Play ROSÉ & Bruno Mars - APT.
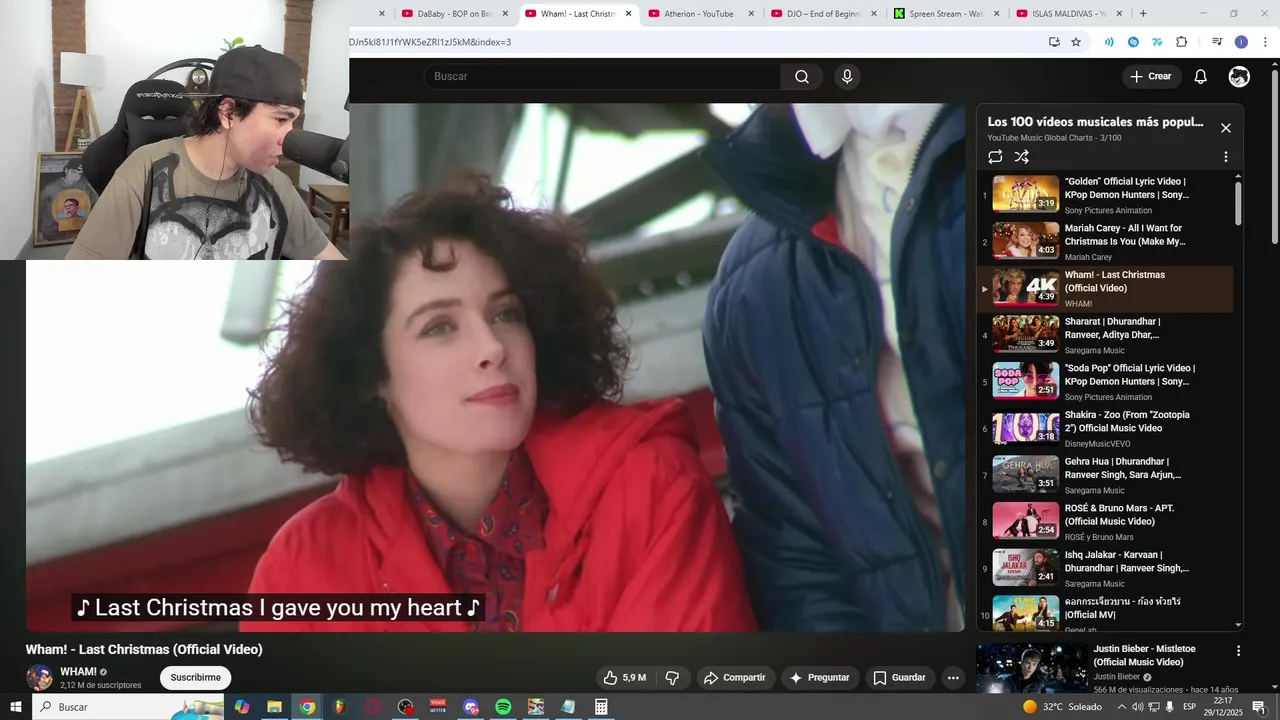This screenshot has width=1280, height=720. tap(1105, 522)
